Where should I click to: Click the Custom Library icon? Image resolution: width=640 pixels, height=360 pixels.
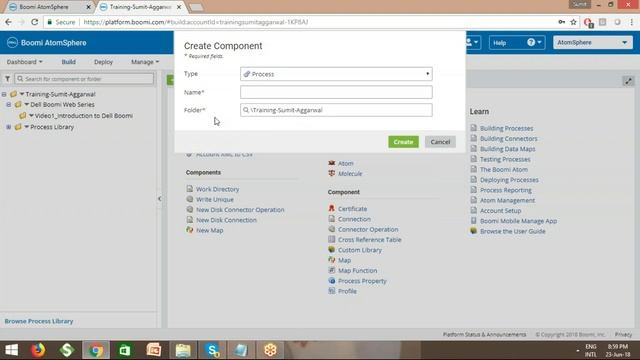tap(331, 249)
